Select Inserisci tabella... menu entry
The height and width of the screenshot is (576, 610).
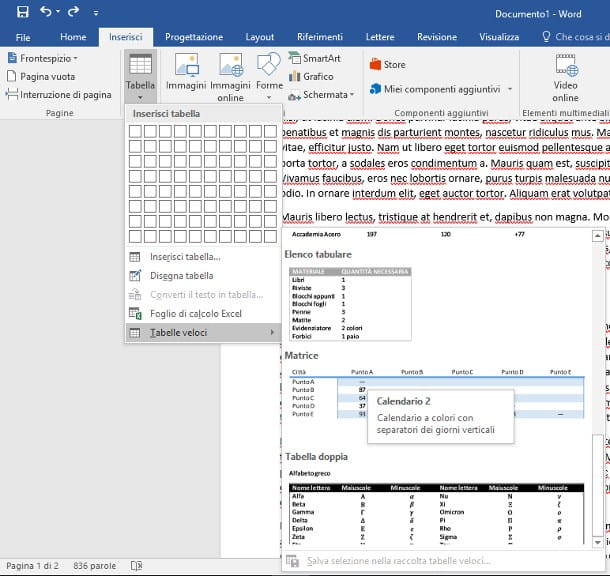pos(185,257)
